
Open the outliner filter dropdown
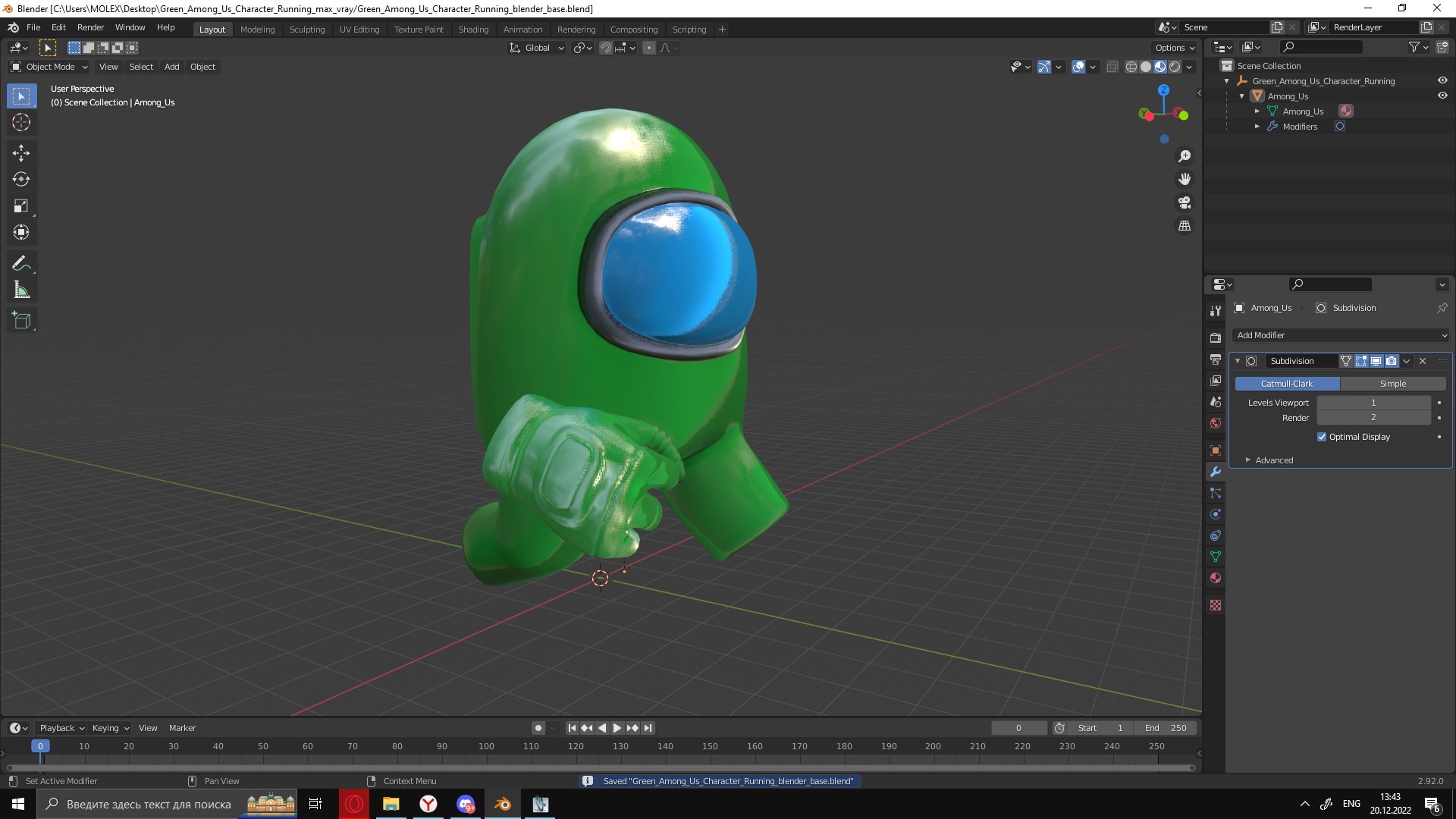coord(1418,47)
